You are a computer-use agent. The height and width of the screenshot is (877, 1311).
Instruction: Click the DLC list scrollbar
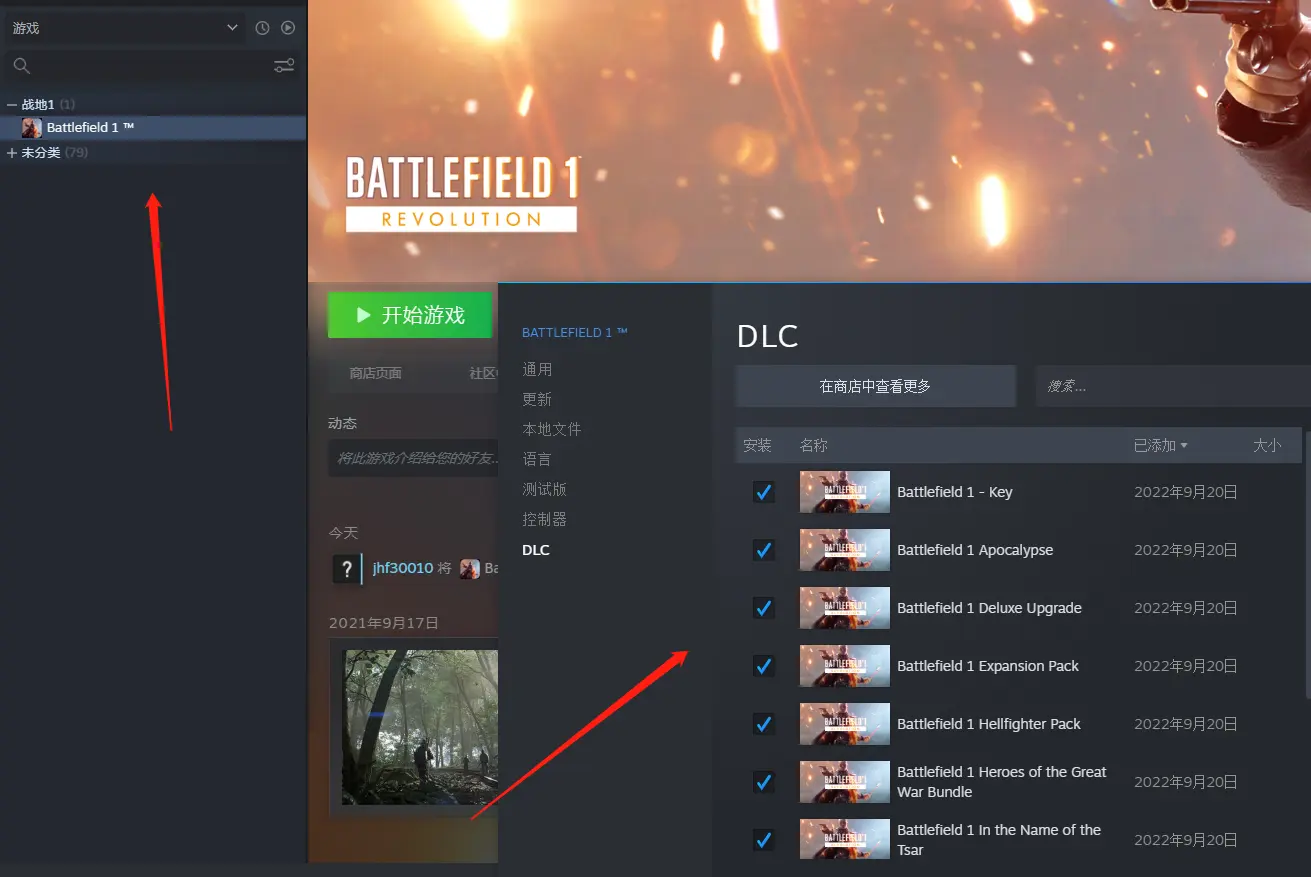[1306, 565]
